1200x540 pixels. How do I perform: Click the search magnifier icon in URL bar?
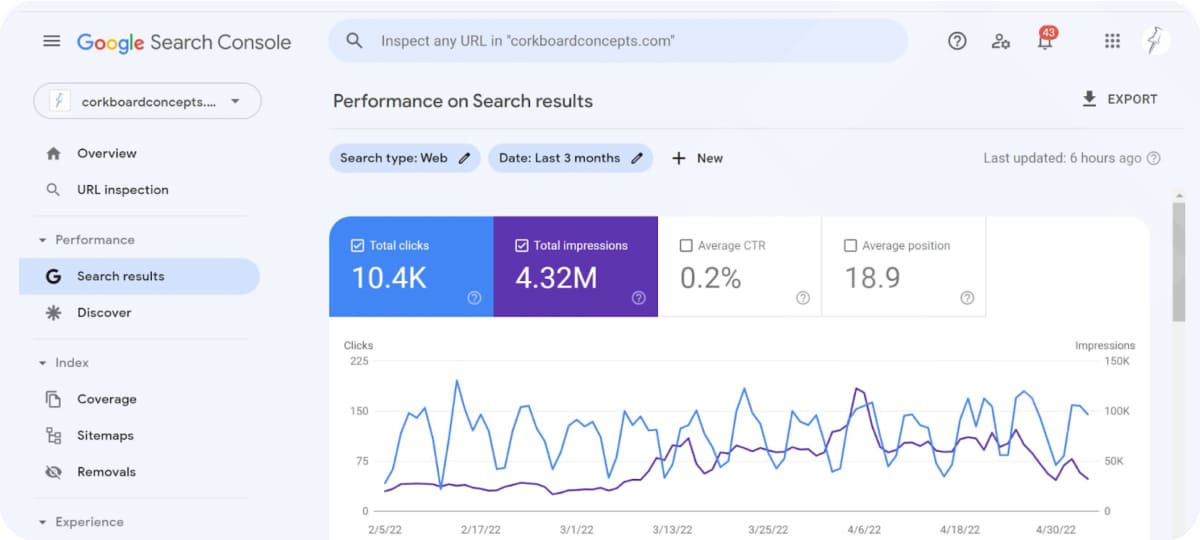click(x=354, y=41)
